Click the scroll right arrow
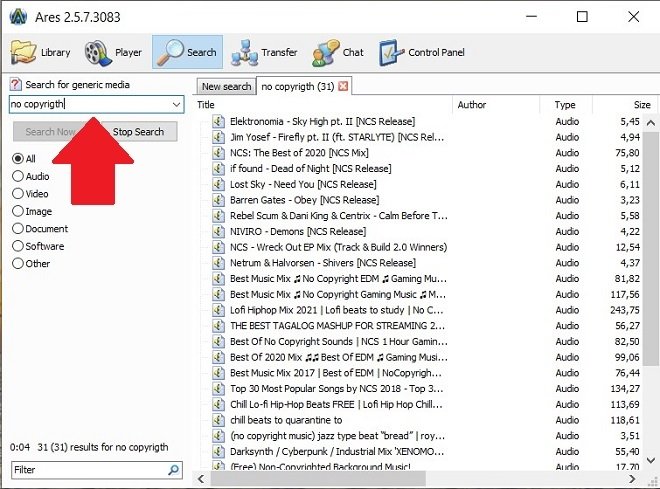 coord(632,478)
